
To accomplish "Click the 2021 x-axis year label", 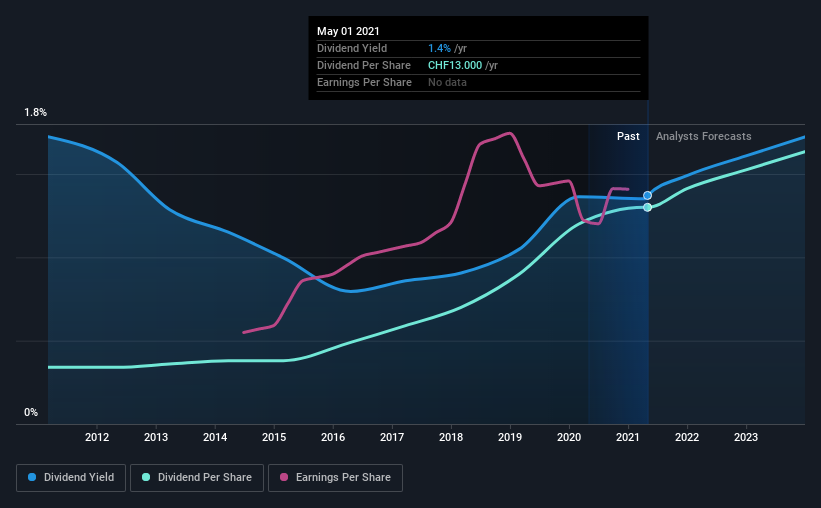I will (x=628, y=437).
